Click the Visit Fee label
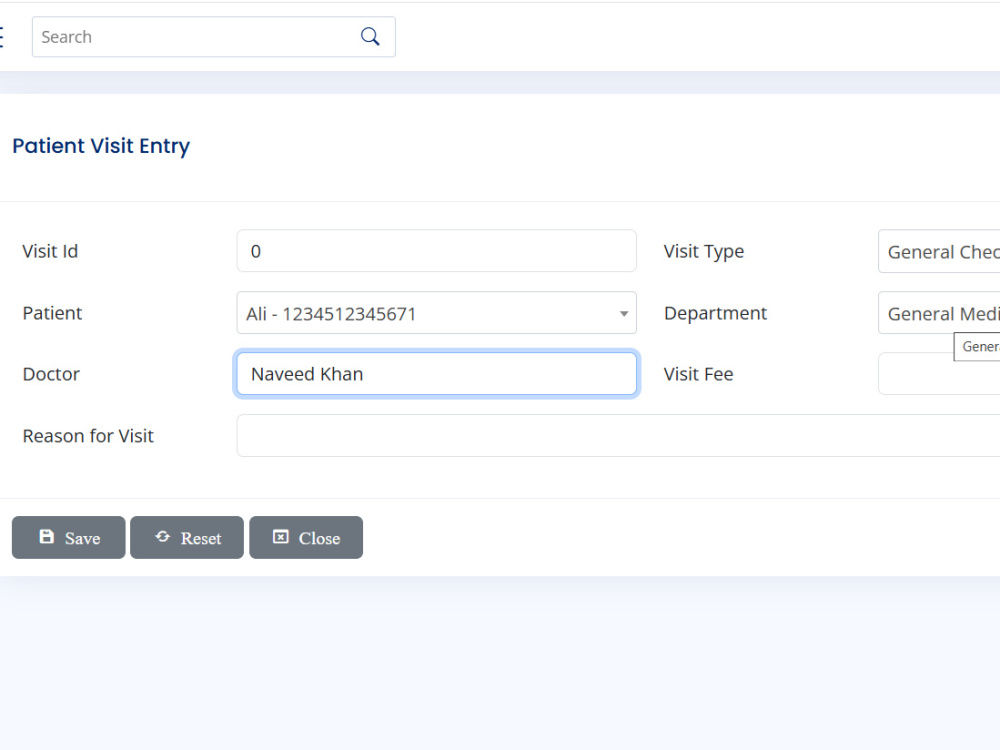 coord(698,374)
